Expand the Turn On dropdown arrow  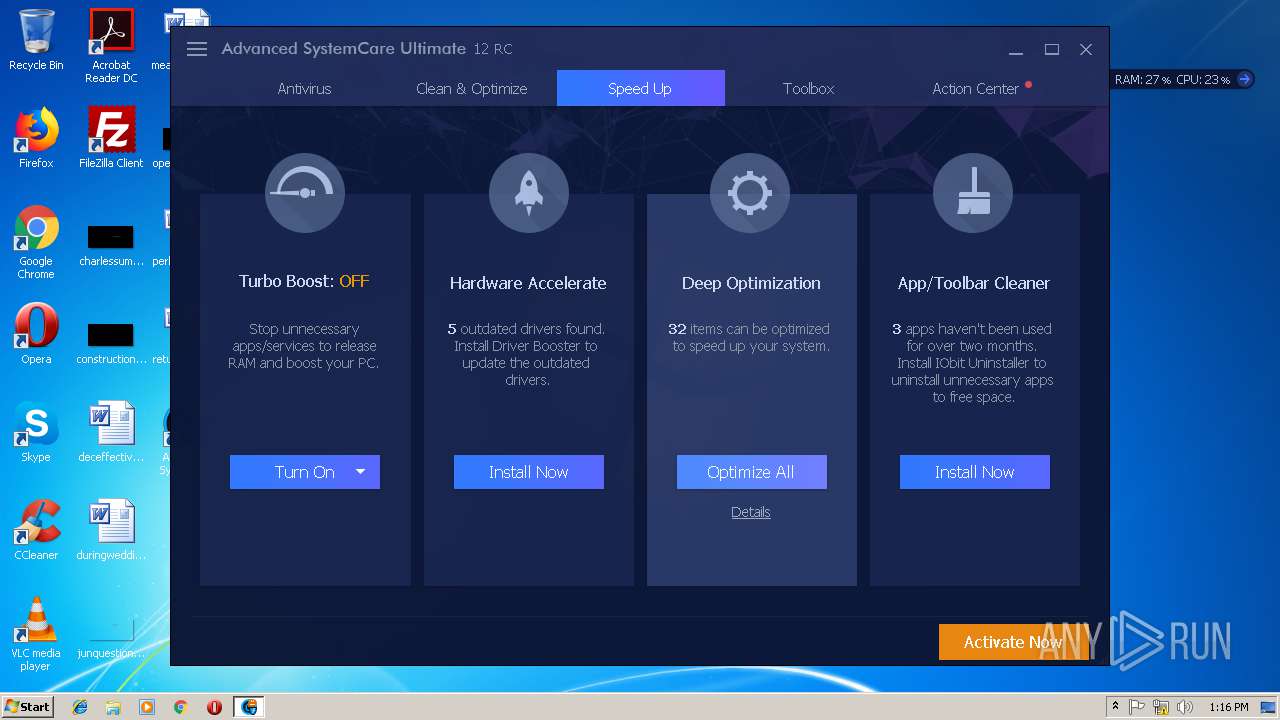tap(361, 472)
